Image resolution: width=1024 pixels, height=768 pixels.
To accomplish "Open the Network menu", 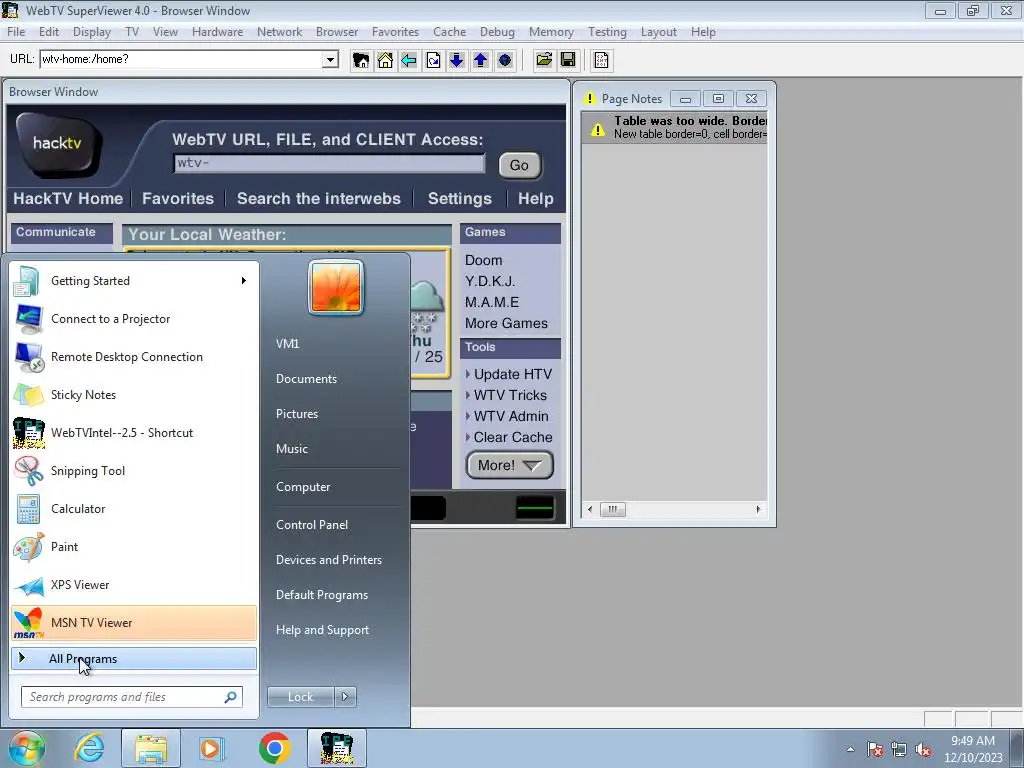I will tap(280, 32).
